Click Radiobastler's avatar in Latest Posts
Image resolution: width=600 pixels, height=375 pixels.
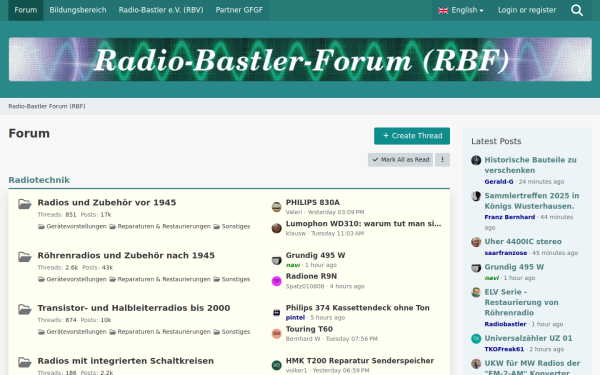(x=476, y=292)
